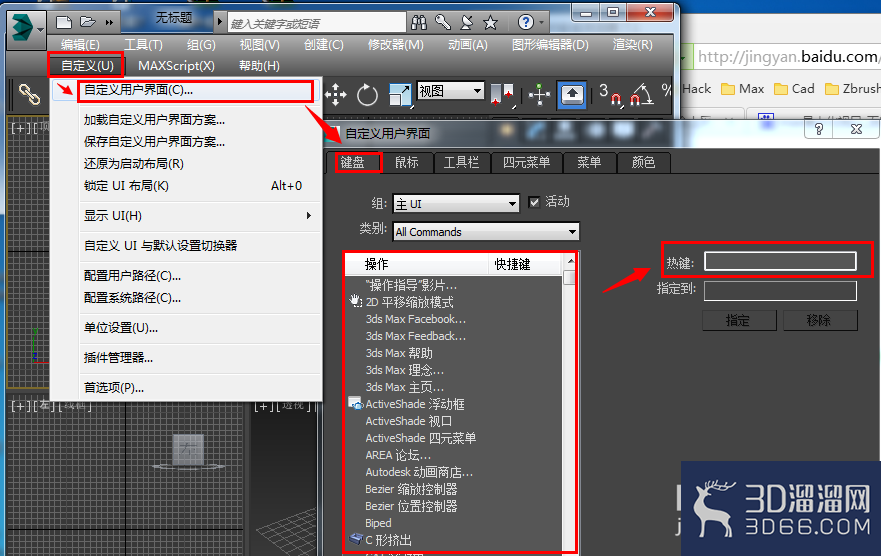Image resolution: width=881 pixels, height=556 pixels.
Task: Open the 工具(T) menu
Action: point(143,44)
